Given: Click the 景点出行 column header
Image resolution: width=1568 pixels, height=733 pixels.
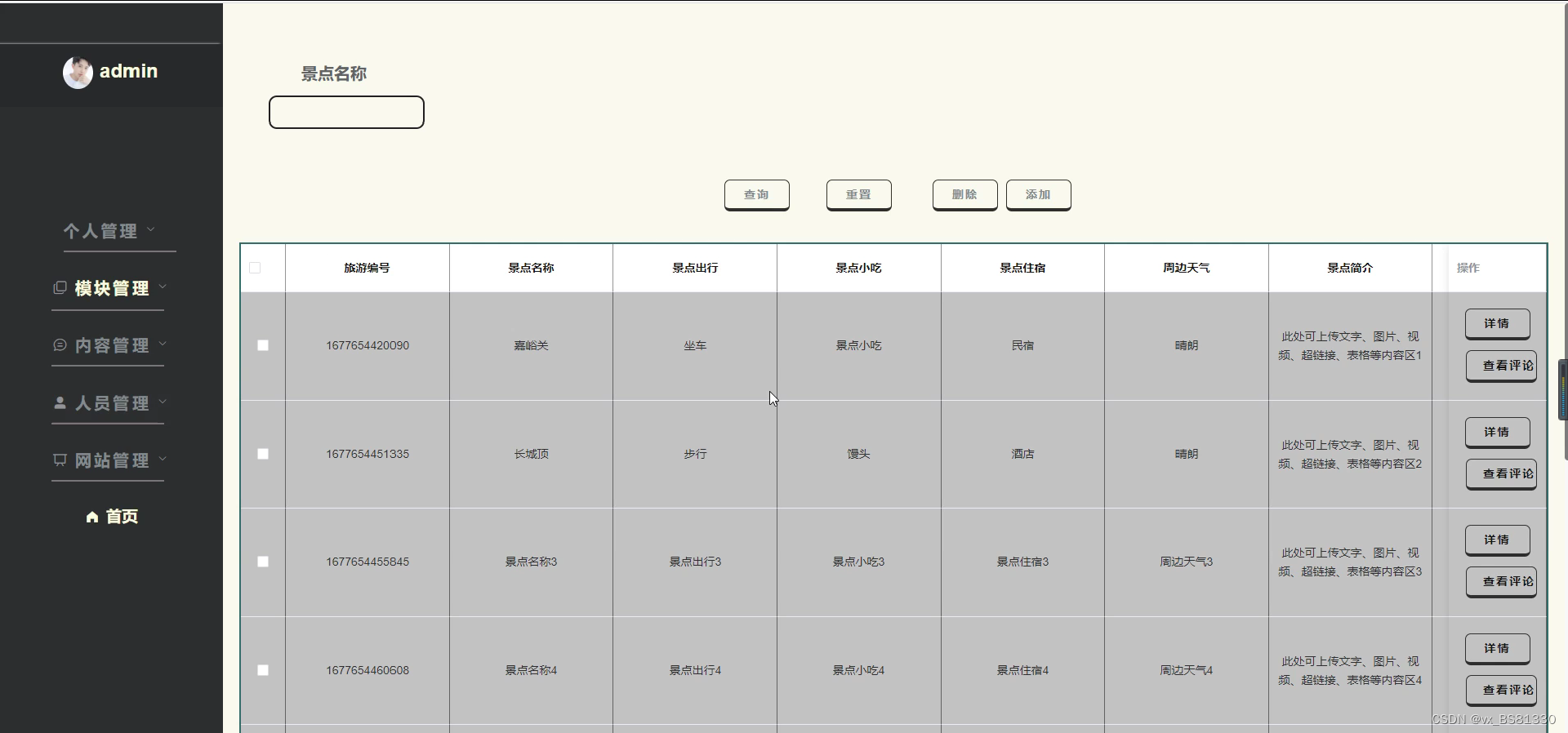Looking at the screenshot, I should [695, 268].
